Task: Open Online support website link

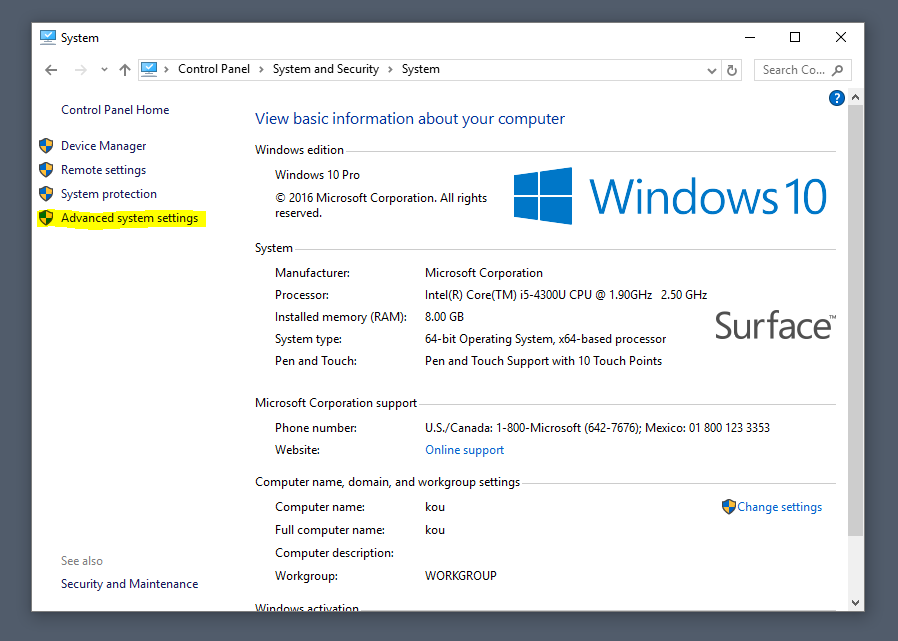Action: point(464,450)
